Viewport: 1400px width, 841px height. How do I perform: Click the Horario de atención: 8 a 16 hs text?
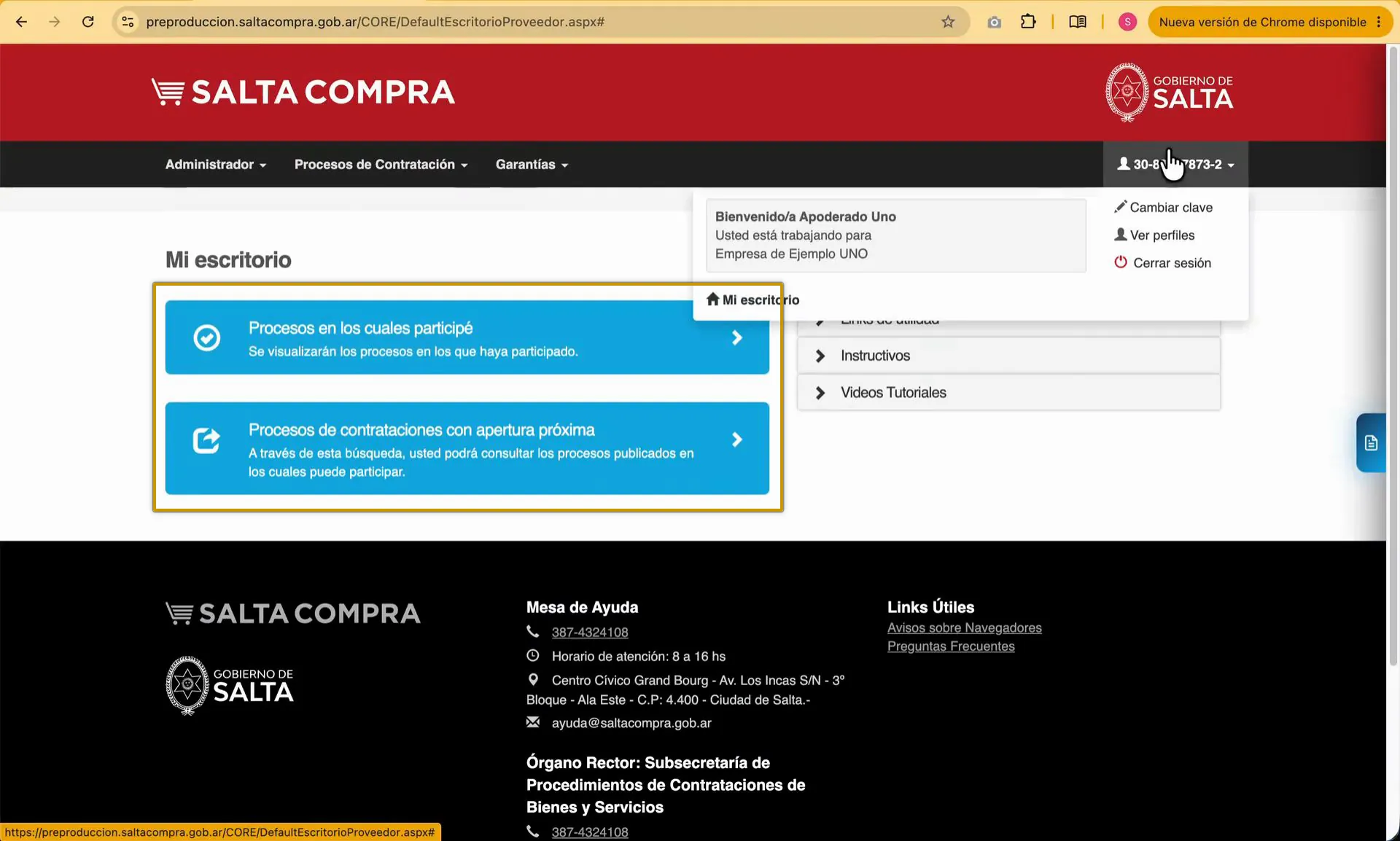pyautogui.click(x=638, y=656)
